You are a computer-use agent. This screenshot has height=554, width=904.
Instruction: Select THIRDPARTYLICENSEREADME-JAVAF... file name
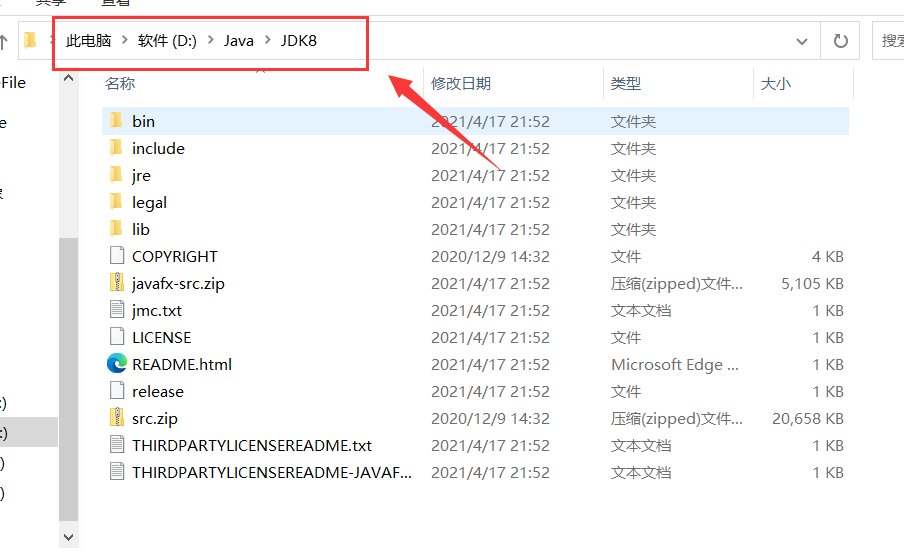click(x=272, y=473)
